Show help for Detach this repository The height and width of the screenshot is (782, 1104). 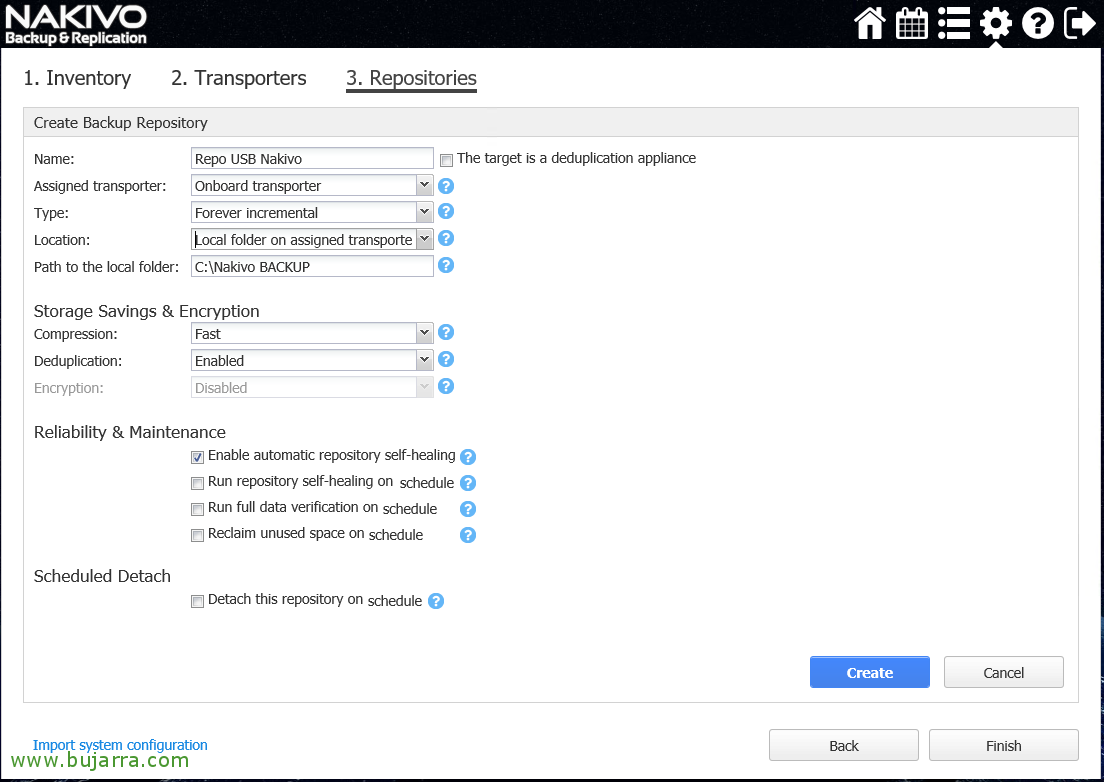pos(436,601)
